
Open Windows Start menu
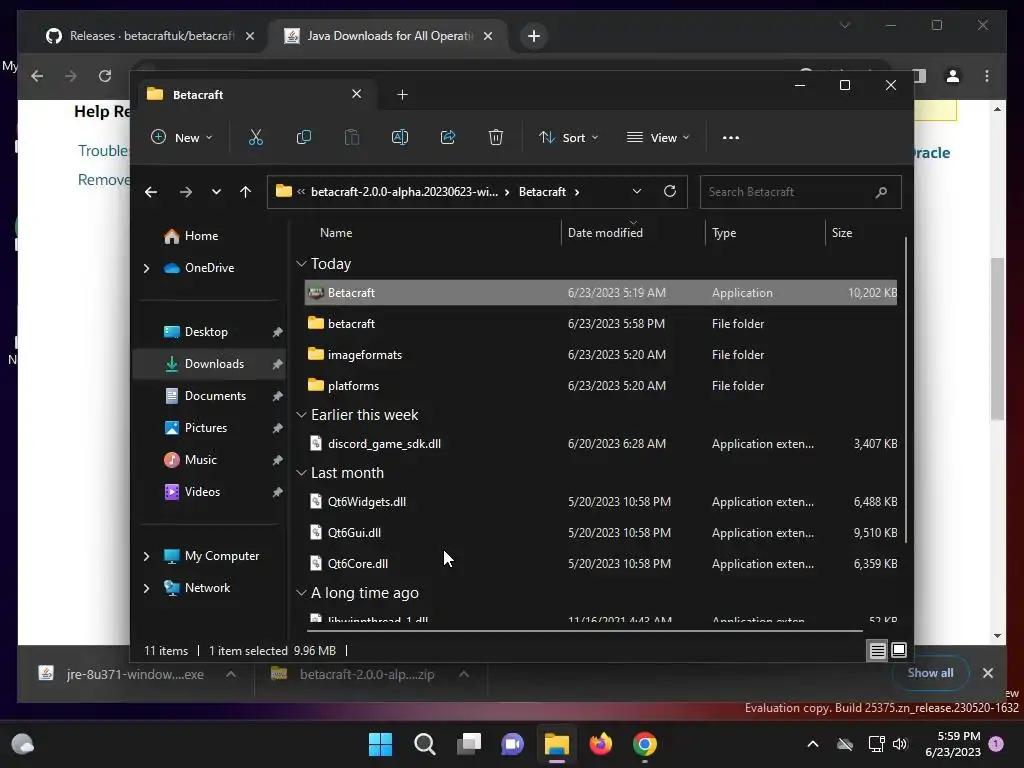point(380,744)
